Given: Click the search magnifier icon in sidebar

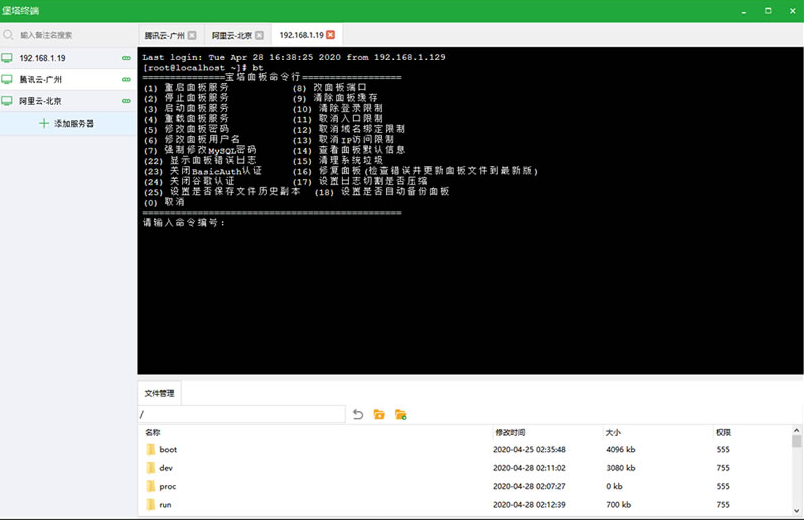Looking at the screenshot, I should coord(9,35).
